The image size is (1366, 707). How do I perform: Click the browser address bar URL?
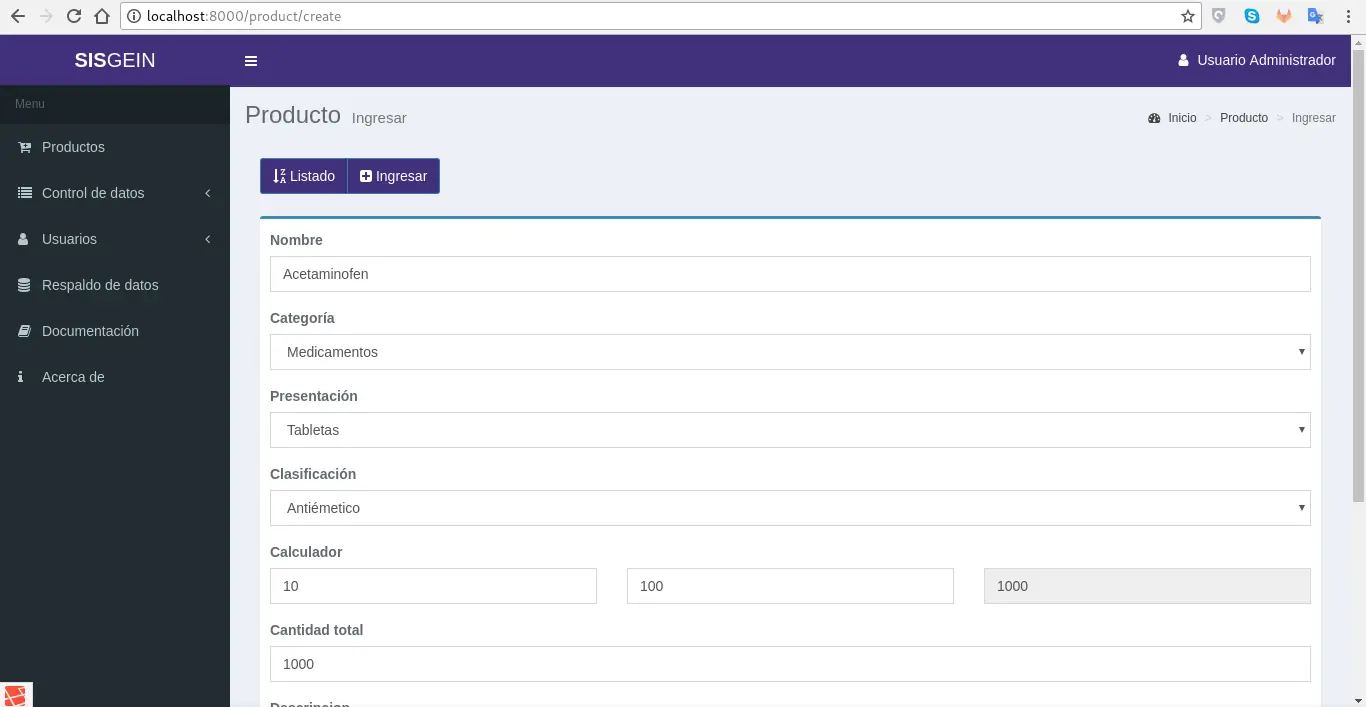click(x=244, y=16)
